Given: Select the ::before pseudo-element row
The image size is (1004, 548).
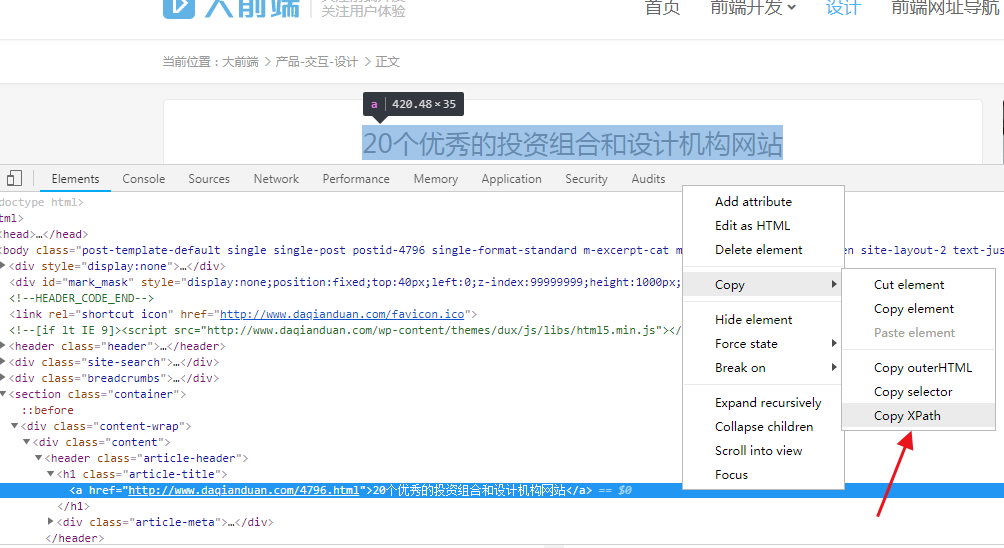Looking at the screenshot, I should (x=47, y=410).
